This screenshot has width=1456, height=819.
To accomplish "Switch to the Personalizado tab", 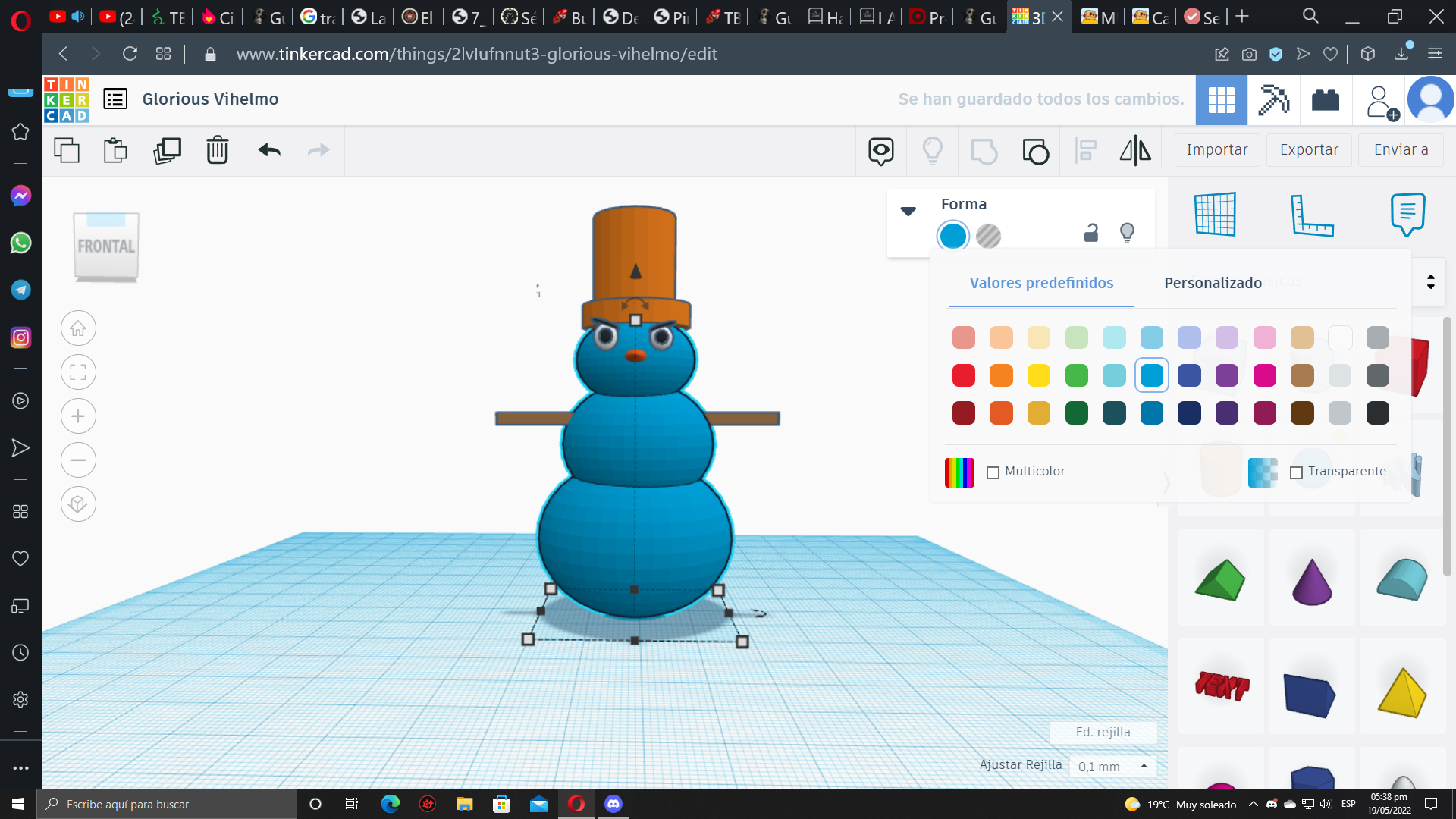I will click(1213, 283).
